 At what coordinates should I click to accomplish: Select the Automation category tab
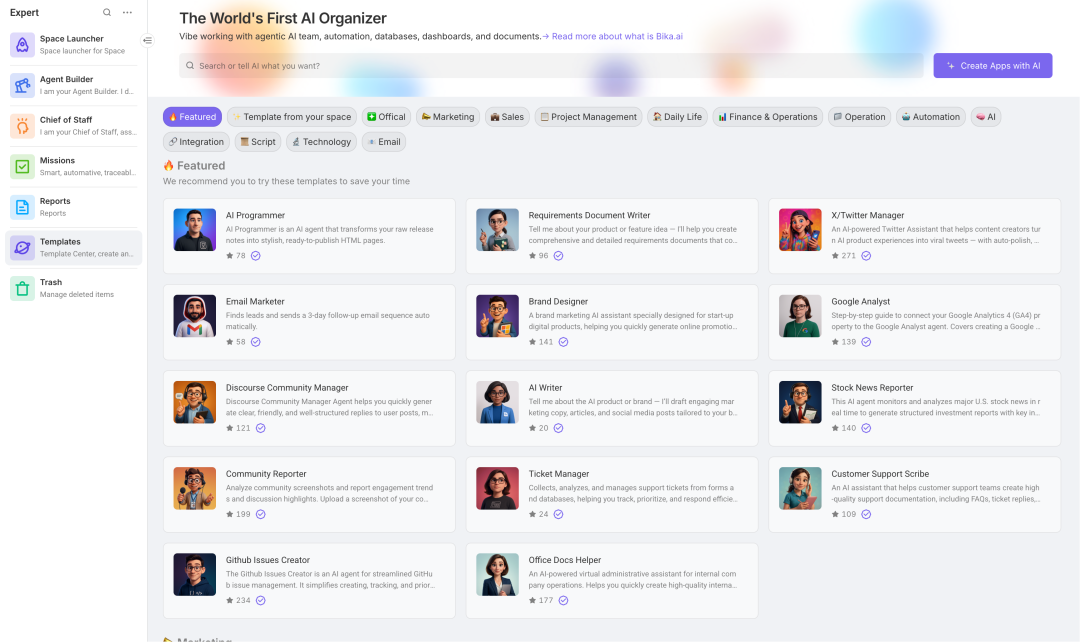coord(931,117)
